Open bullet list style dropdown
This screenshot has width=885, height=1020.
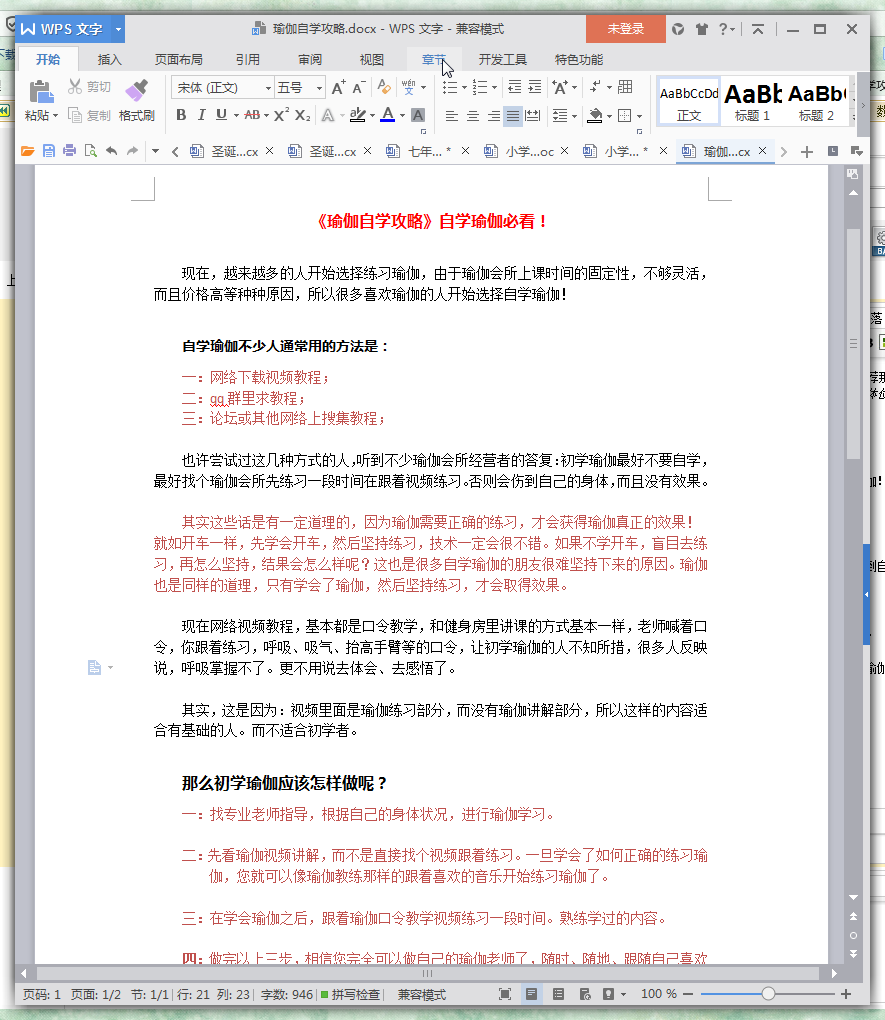click(465, 87)
